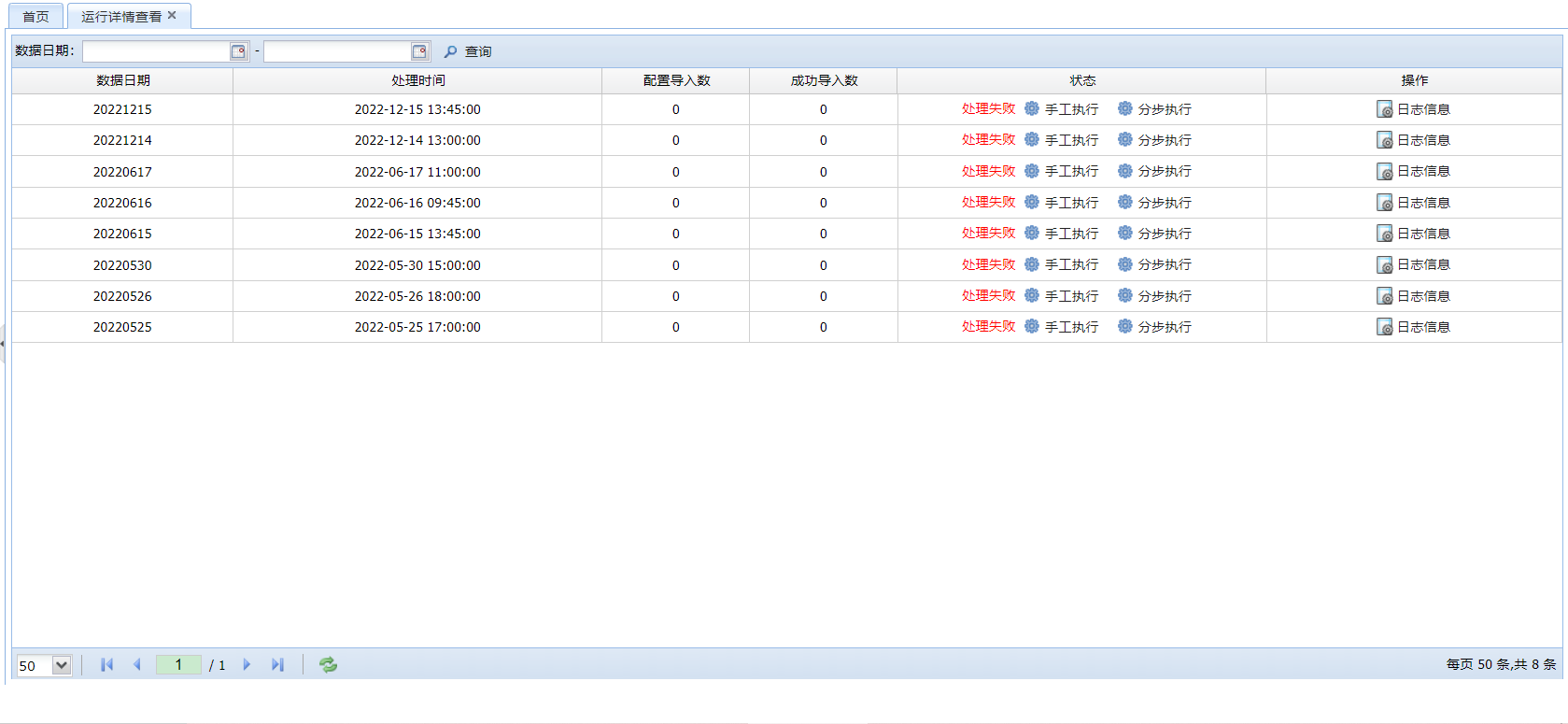Expand the collapsed left side panel
This screenshot has width=1568, height=724.
3,343
